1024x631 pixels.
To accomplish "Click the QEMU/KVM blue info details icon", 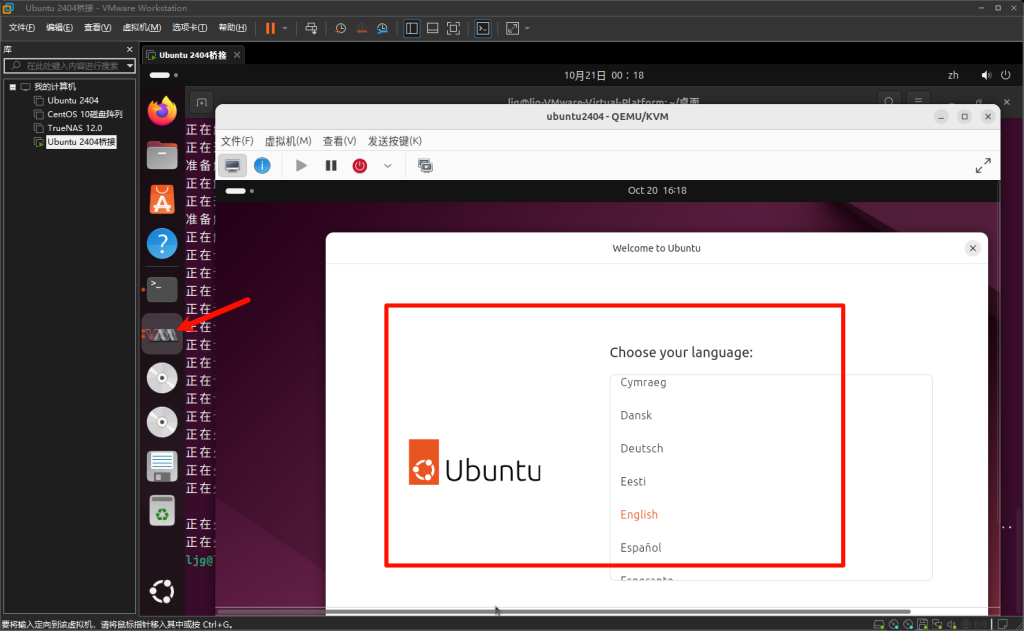I will click(x=262, y=165).
